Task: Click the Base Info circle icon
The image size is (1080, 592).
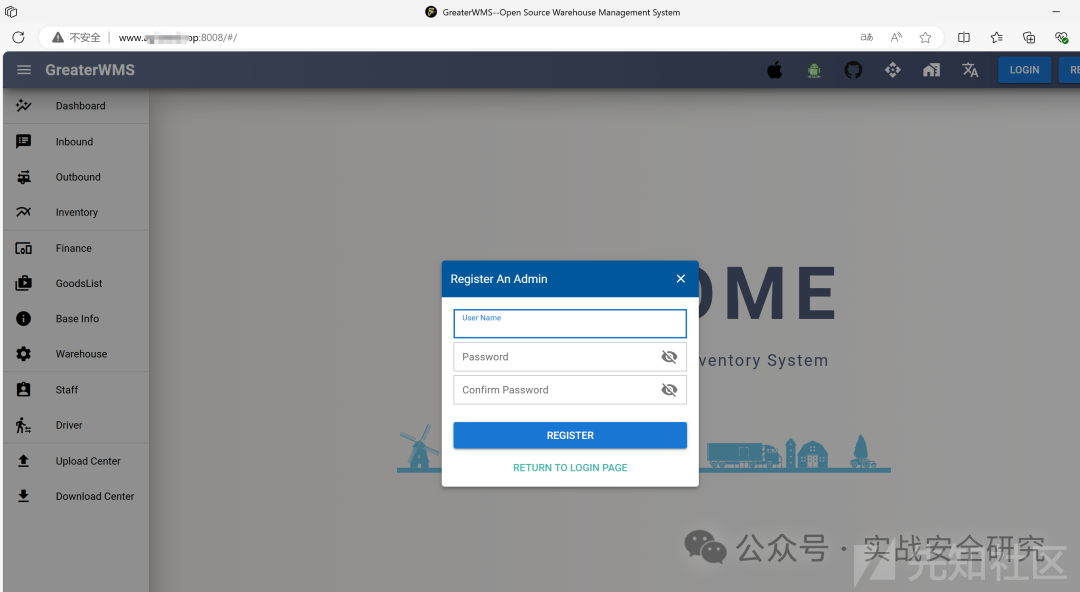Action: 23,318
